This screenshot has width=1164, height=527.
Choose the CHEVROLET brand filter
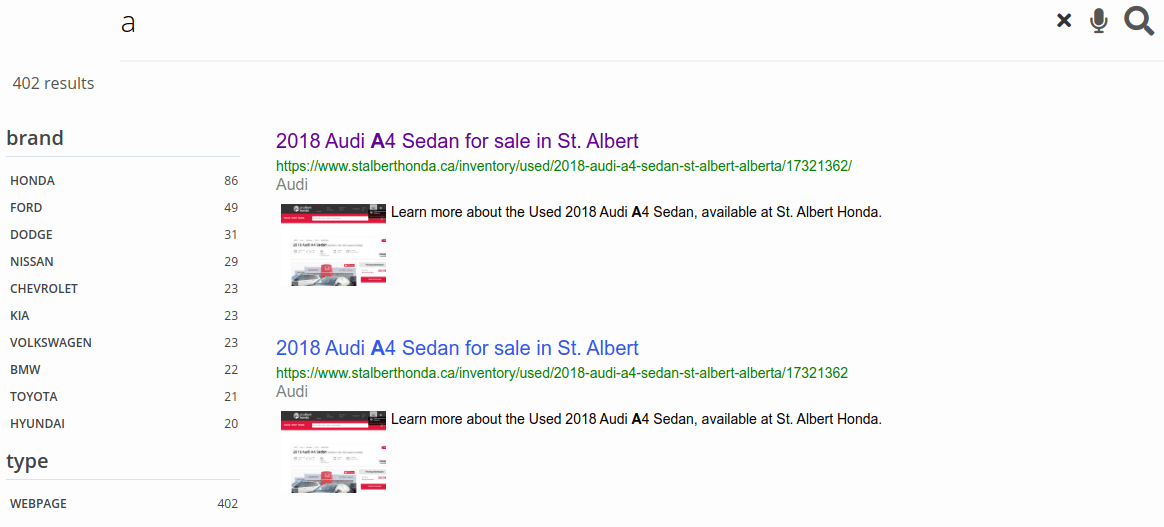coord(44,289)
